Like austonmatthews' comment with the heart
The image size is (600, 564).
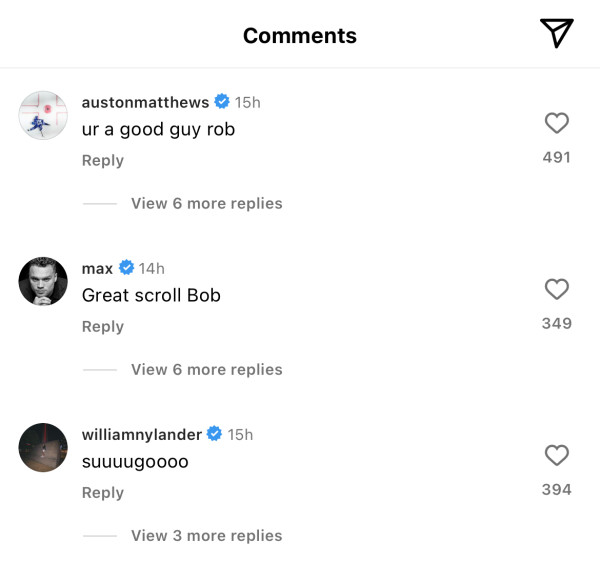556,123
